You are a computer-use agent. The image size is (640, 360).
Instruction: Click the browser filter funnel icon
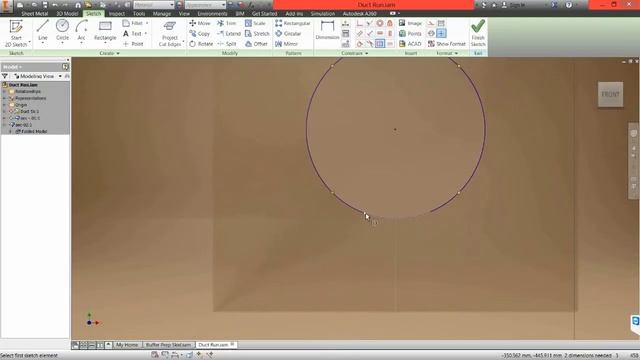(5, 76)
